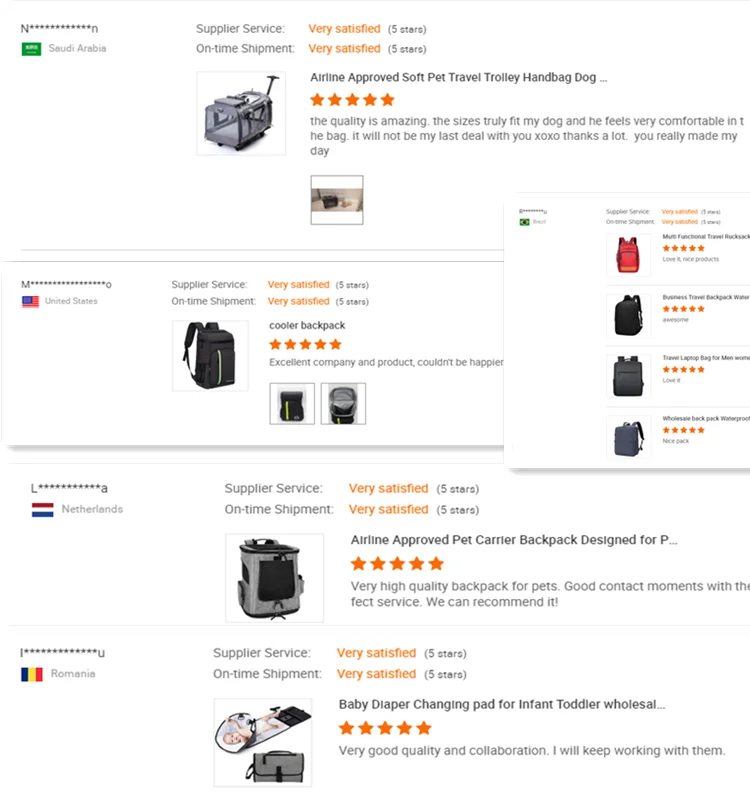Open the cooler backpack product image
The height and width of the screenshot is (800, 750).
[210, 355]
